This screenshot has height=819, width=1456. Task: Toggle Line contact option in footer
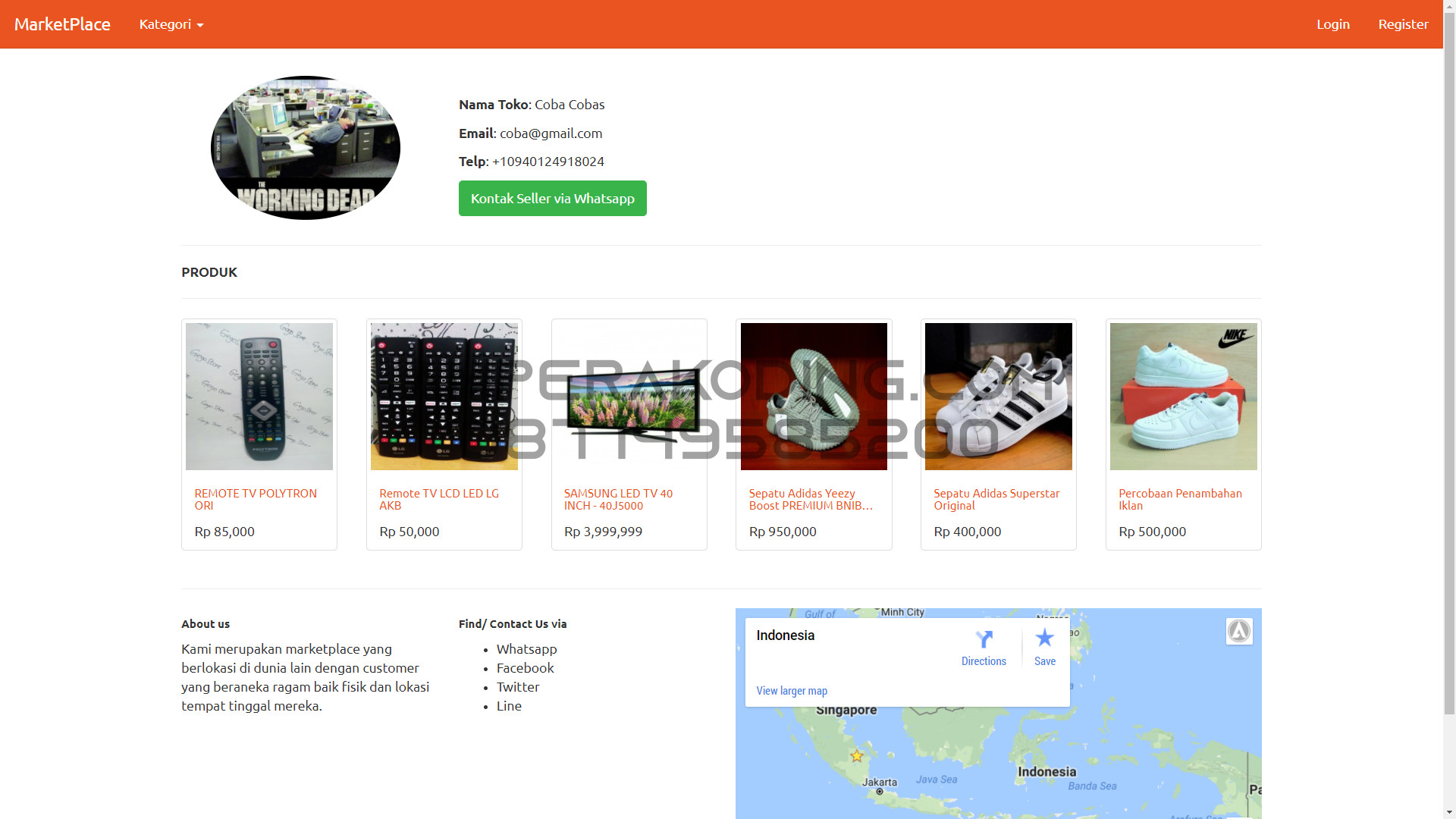[508, 705]
